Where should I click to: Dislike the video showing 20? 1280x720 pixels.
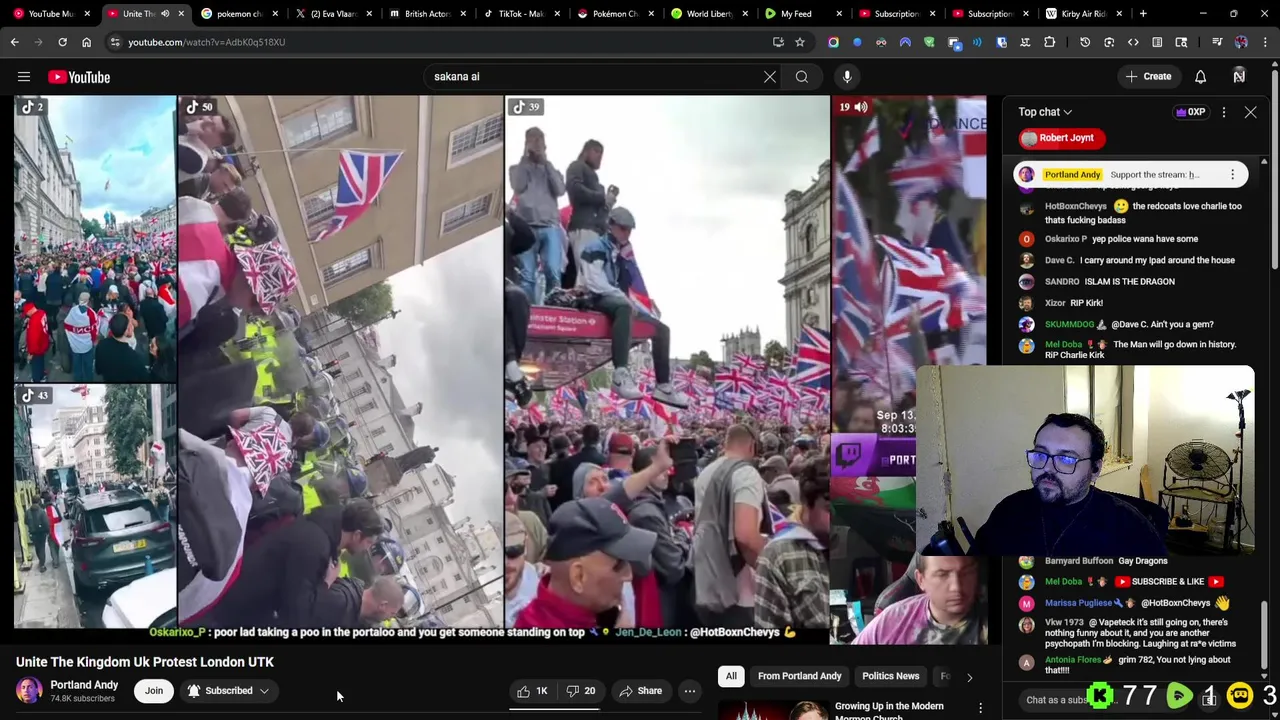click(x=581, y=691)
